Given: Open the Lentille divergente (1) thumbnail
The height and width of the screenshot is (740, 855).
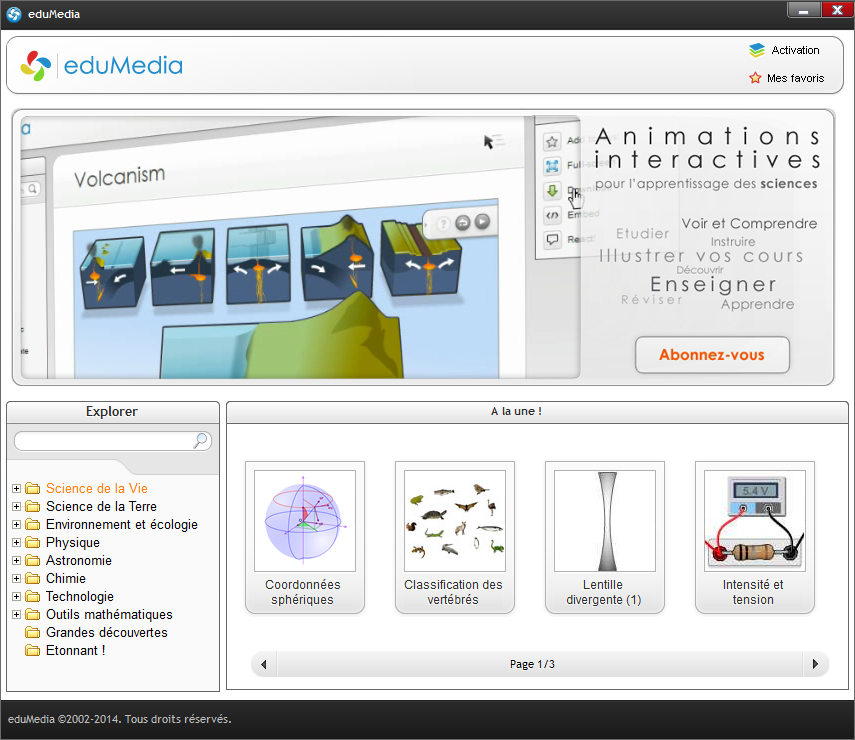Looking at the screenshot, I should pyautogui.click(x=605, y=537).
